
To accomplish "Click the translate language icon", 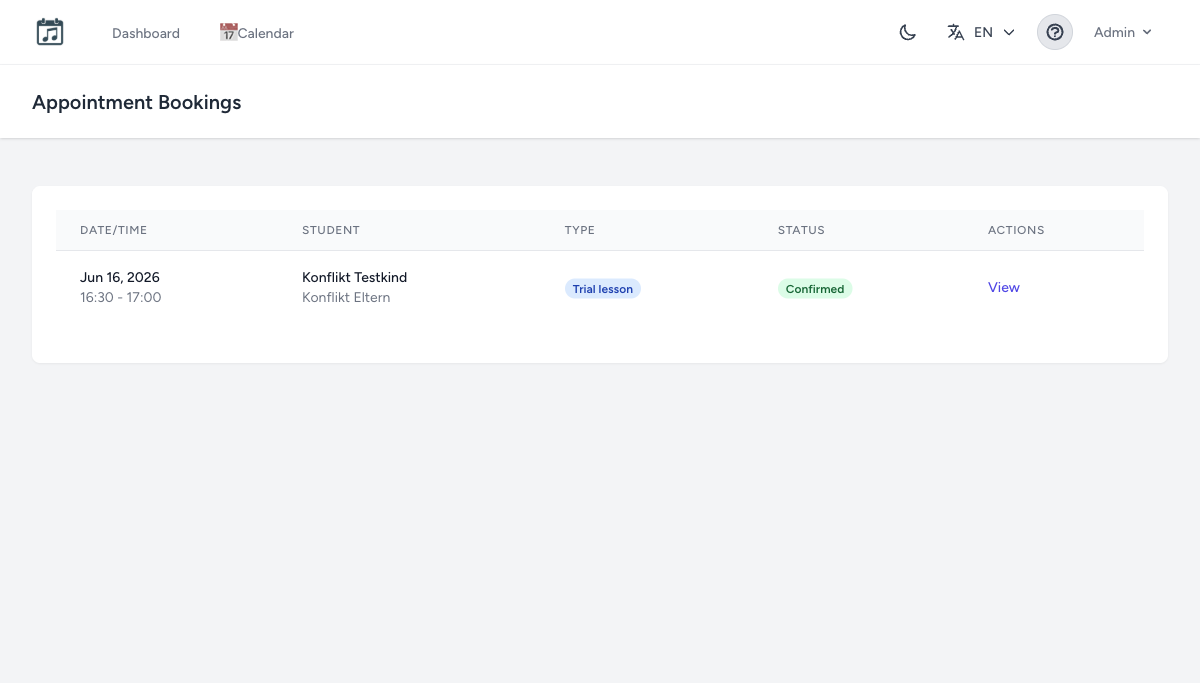I will pos(956,32).
